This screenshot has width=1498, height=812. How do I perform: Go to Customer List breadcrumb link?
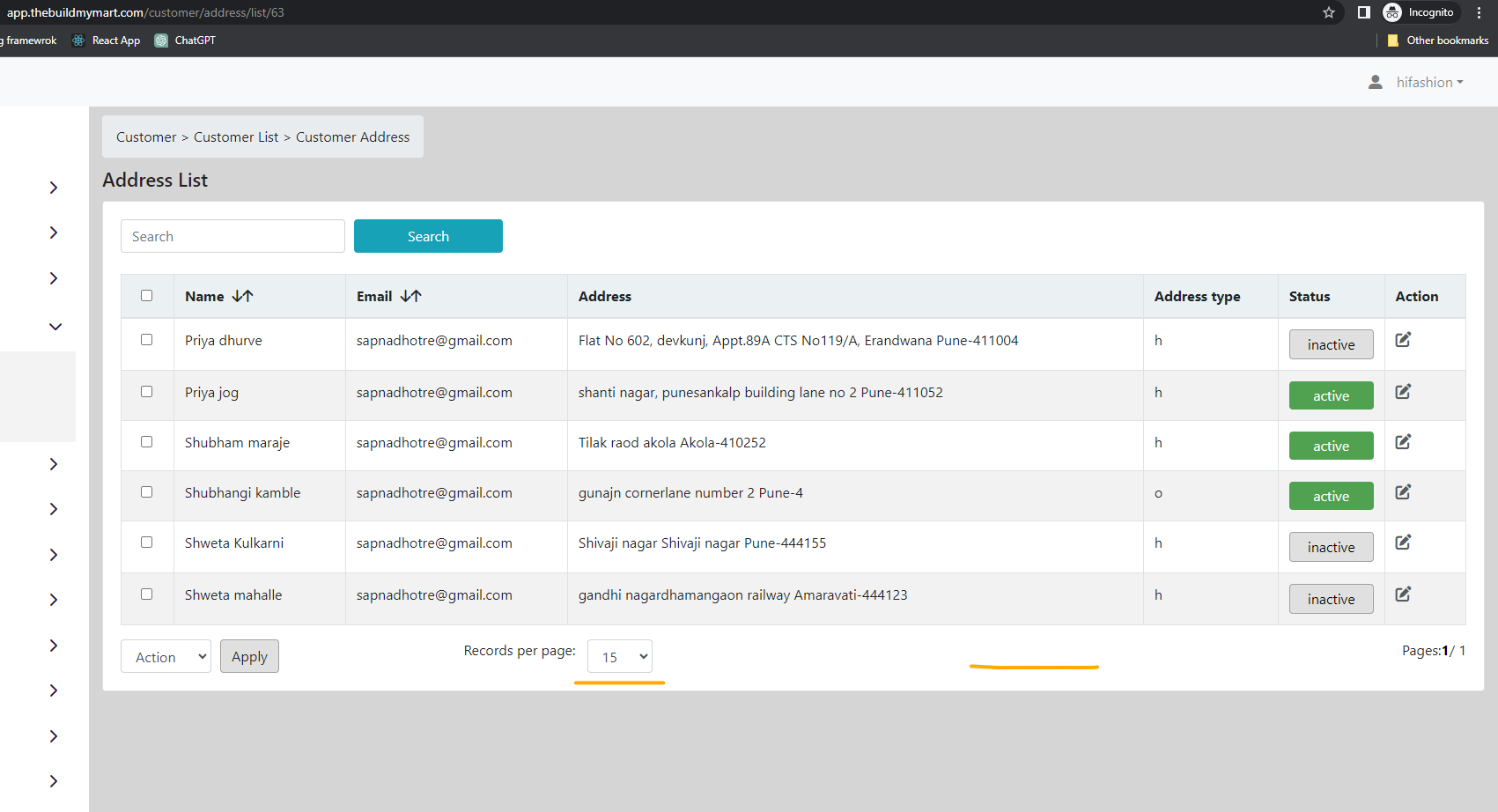[236, 137]
